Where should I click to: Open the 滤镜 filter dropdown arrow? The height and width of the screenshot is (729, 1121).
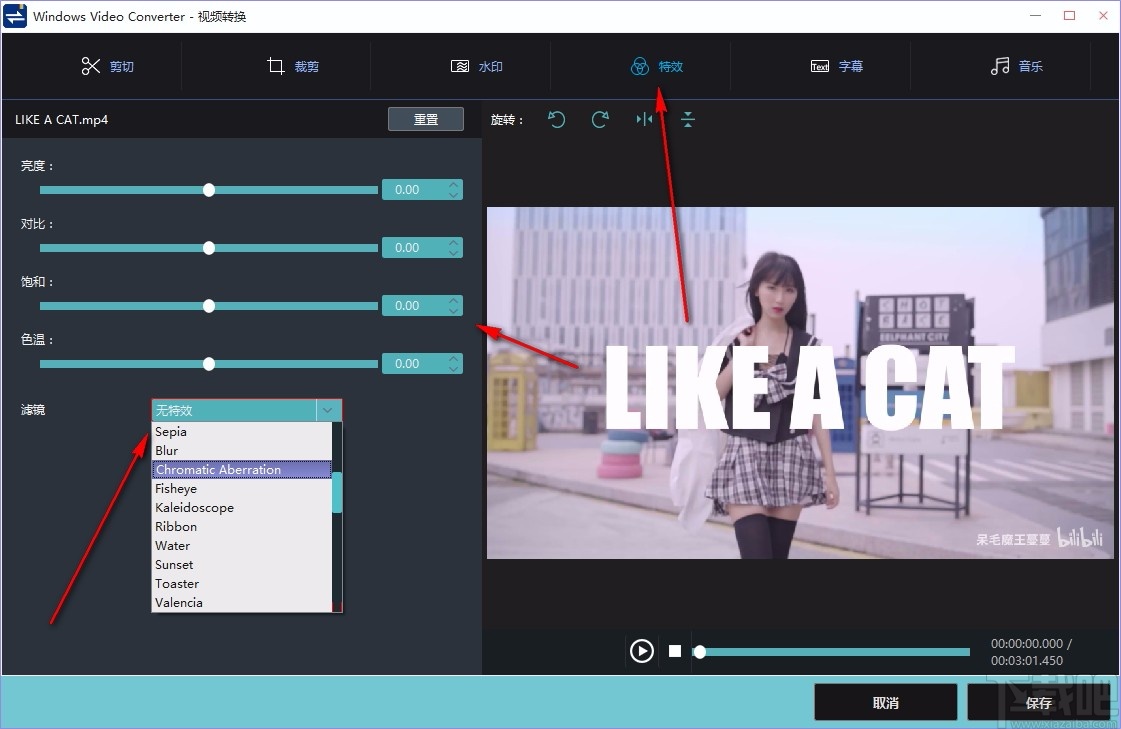(328, 410)
